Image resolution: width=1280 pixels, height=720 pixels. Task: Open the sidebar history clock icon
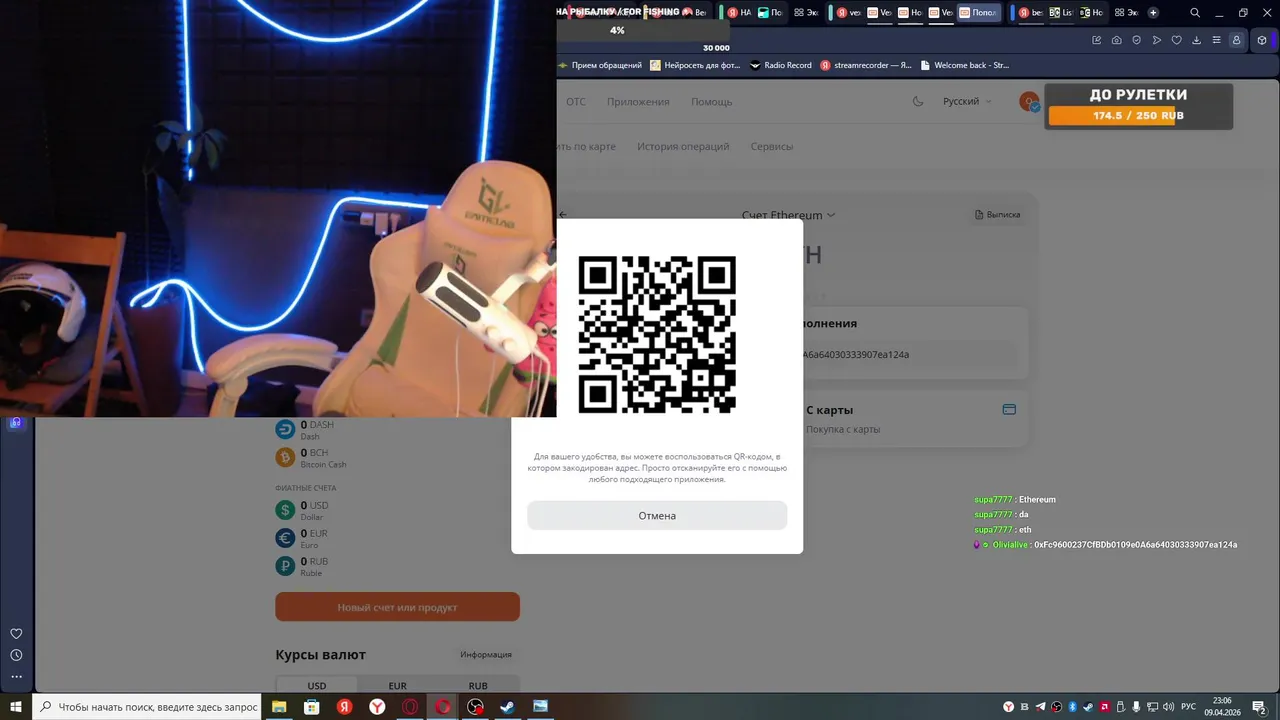(16, 655)
